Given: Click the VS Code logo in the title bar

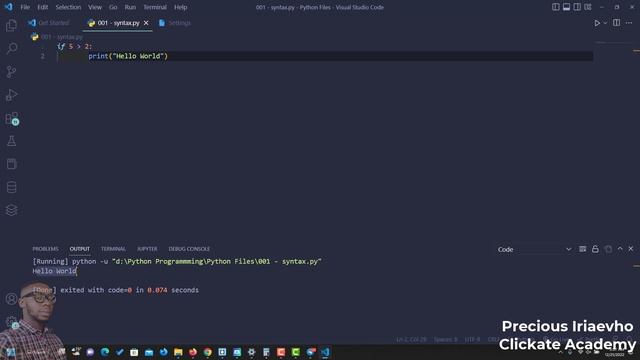Looking at the screenshot, I should 9,7.
